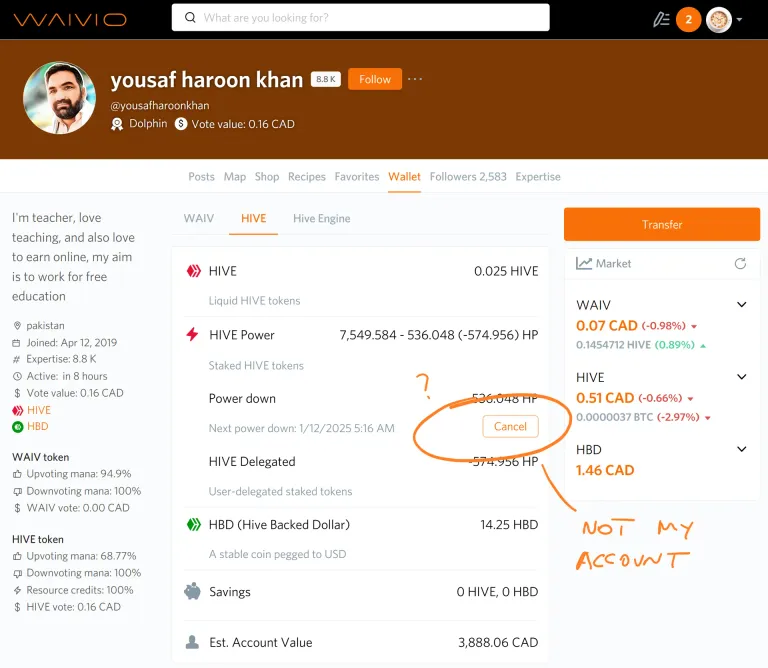Focus the 'What are you looking for?' search field
The image size is (768, 668).
point(360,18)
